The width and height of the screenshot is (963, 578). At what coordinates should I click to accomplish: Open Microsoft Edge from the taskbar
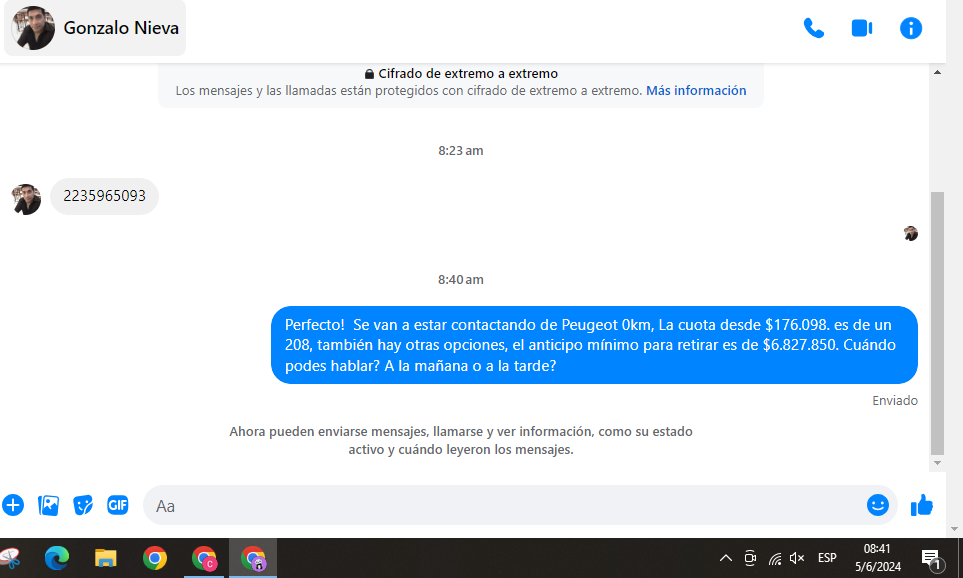[x=57, y=558]
